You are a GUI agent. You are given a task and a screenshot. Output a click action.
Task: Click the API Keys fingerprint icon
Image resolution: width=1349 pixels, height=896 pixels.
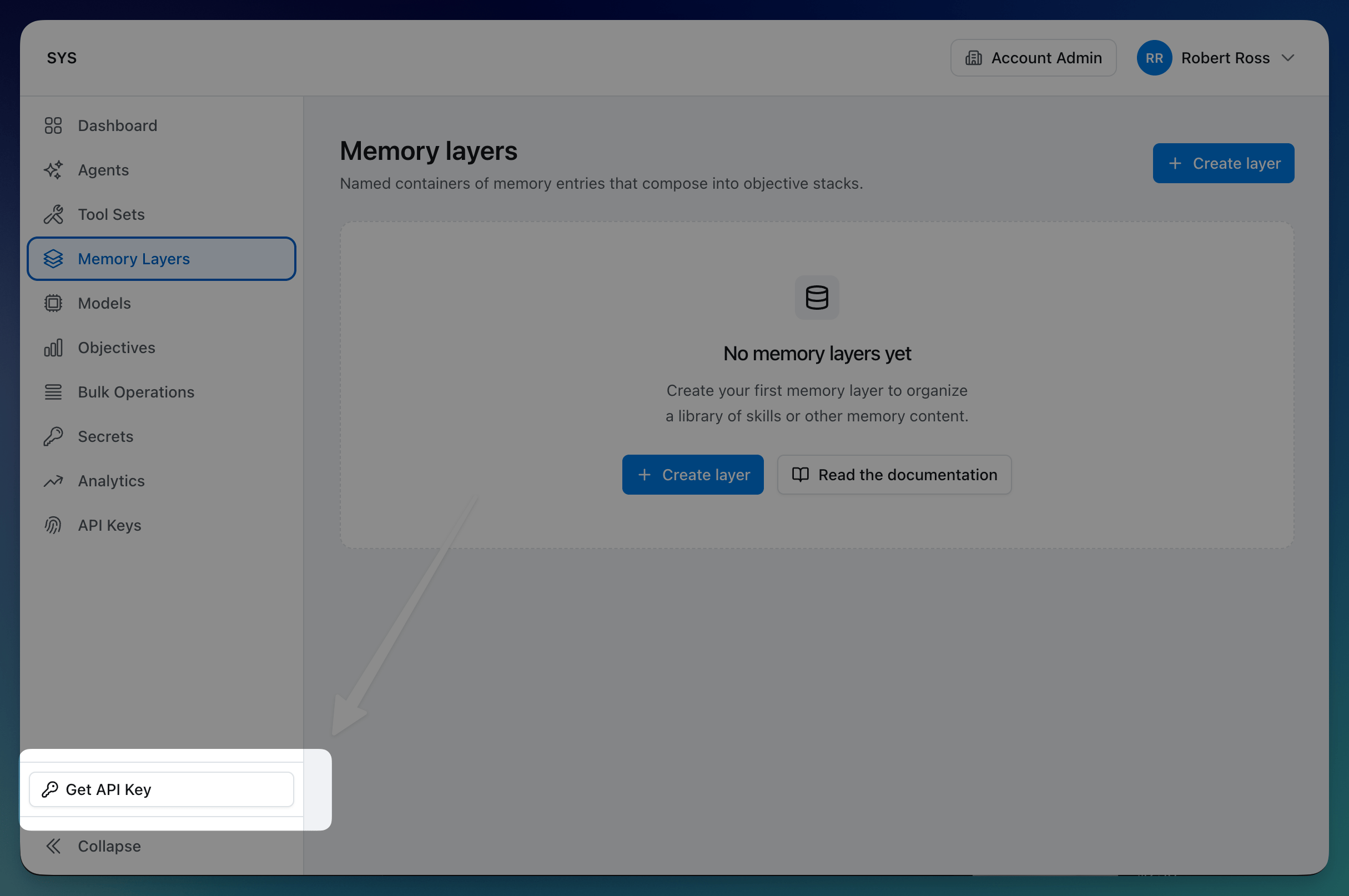53,525
